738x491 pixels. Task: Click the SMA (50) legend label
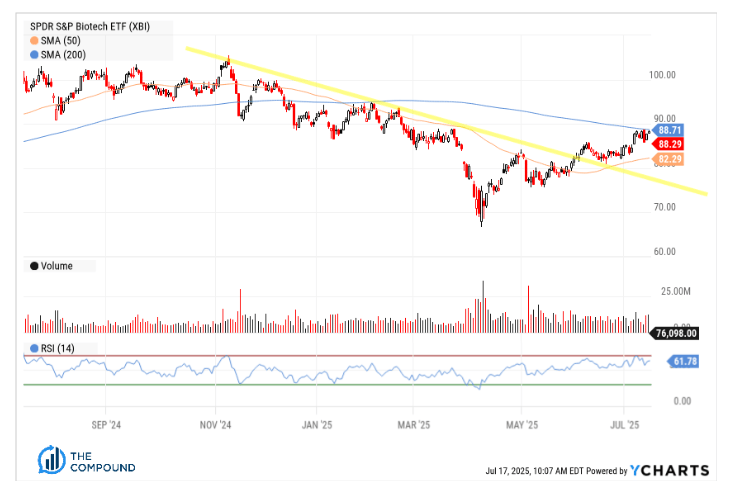coord(60,41)
